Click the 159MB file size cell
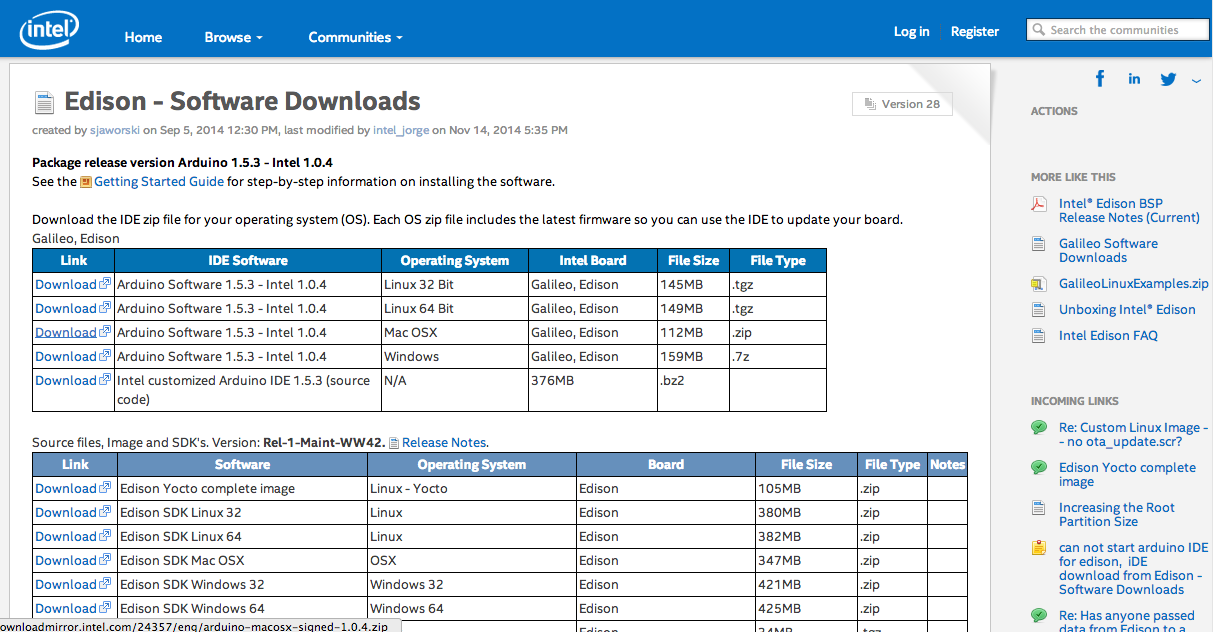Screen dimensions: 1213x632 [693, 356]
